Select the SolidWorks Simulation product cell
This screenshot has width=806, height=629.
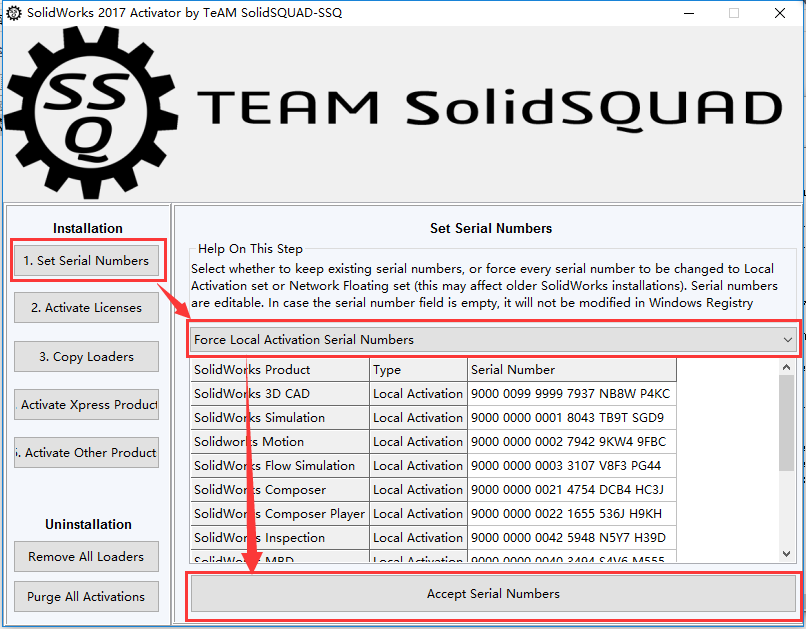click(x=280, y=418)
